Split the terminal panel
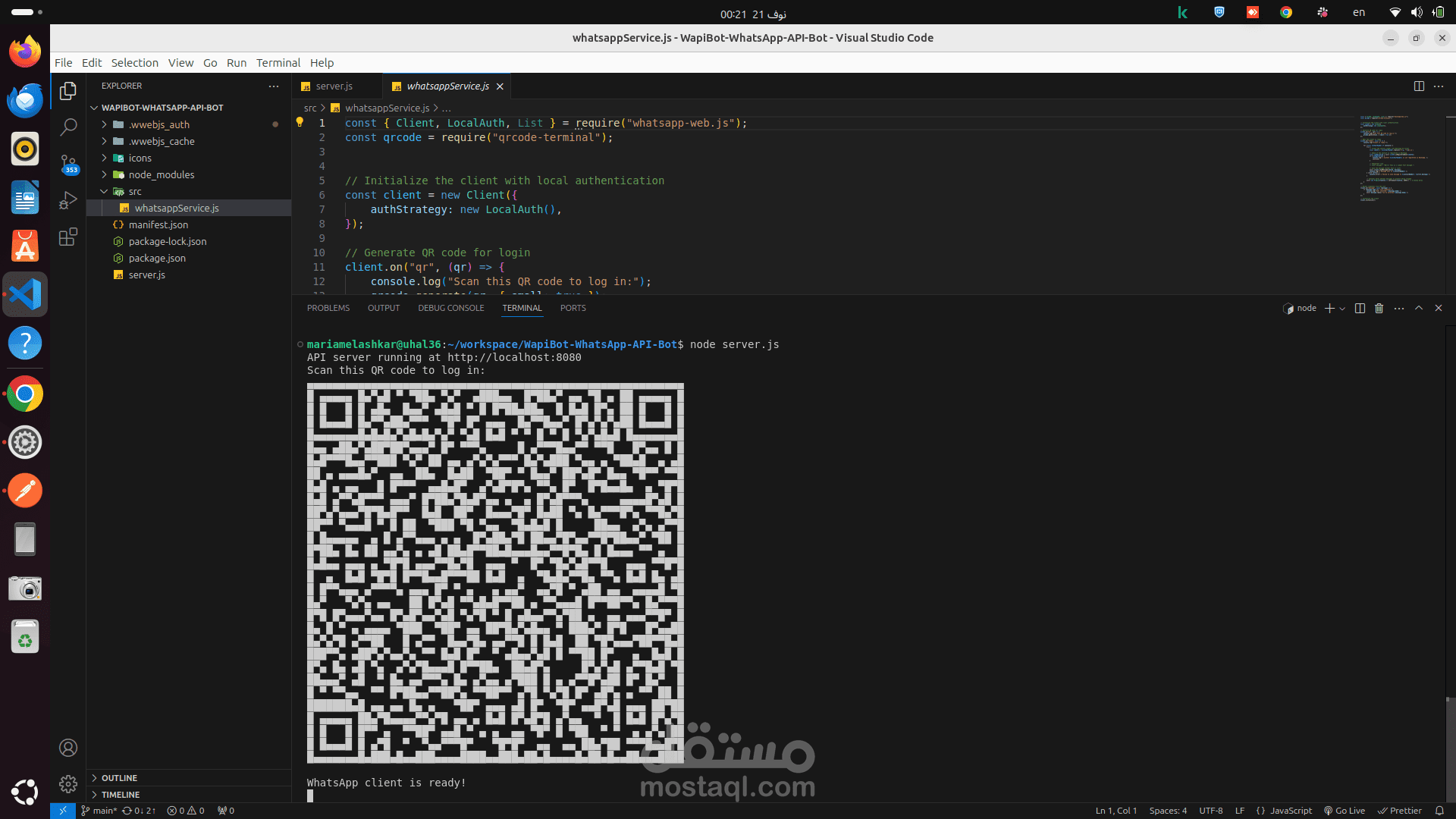The width and height of the screenshot is (1456, 819). tap(1360, 308)
